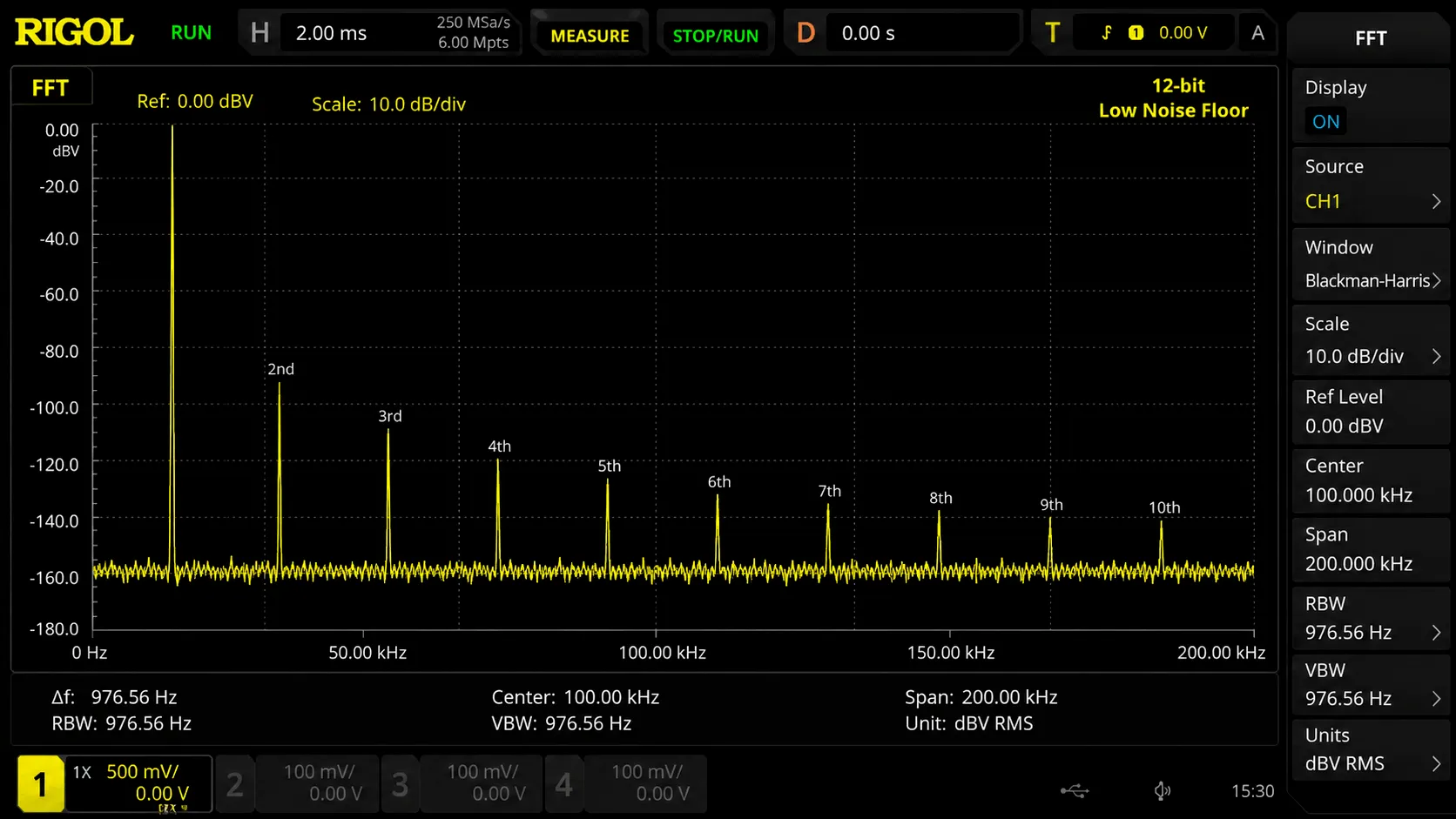Screen dimensions: 1456x819
Task: Click the rising edge trigger icon
Action: (x=1107, y=33)
